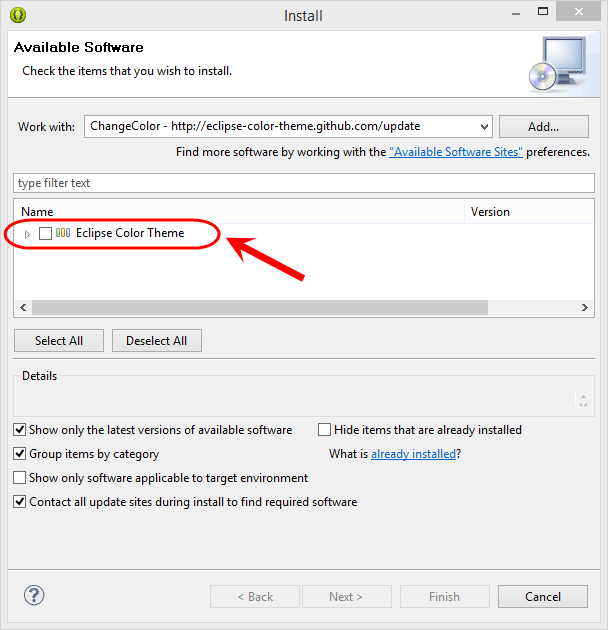Click the Add... button

click(x=544, y=127)
